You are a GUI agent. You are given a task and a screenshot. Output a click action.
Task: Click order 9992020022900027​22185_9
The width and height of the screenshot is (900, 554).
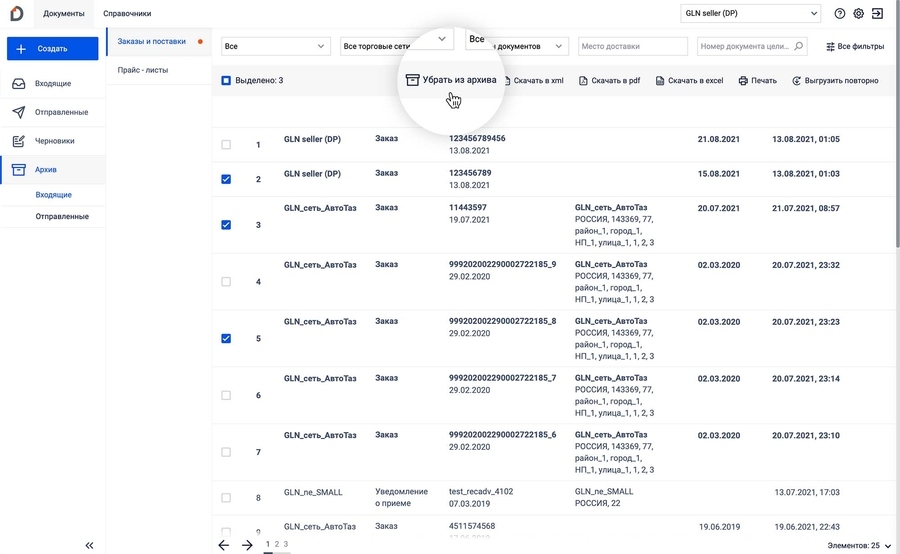pos(502,264)
